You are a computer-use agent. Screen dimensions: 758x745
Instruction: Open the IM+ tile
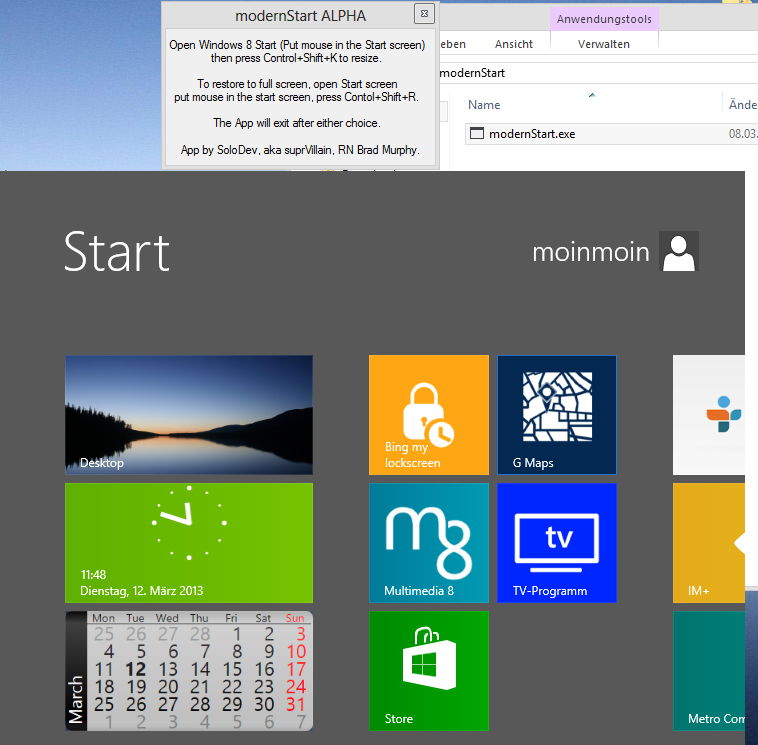(x=709, y=542)
